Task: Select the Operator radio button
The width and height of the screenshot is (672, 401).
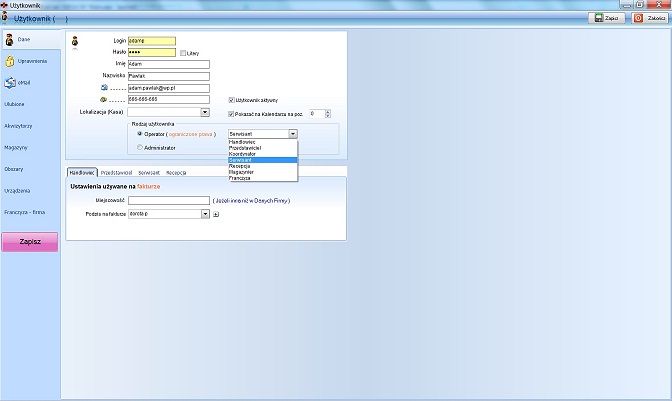Action: point(140,134)
